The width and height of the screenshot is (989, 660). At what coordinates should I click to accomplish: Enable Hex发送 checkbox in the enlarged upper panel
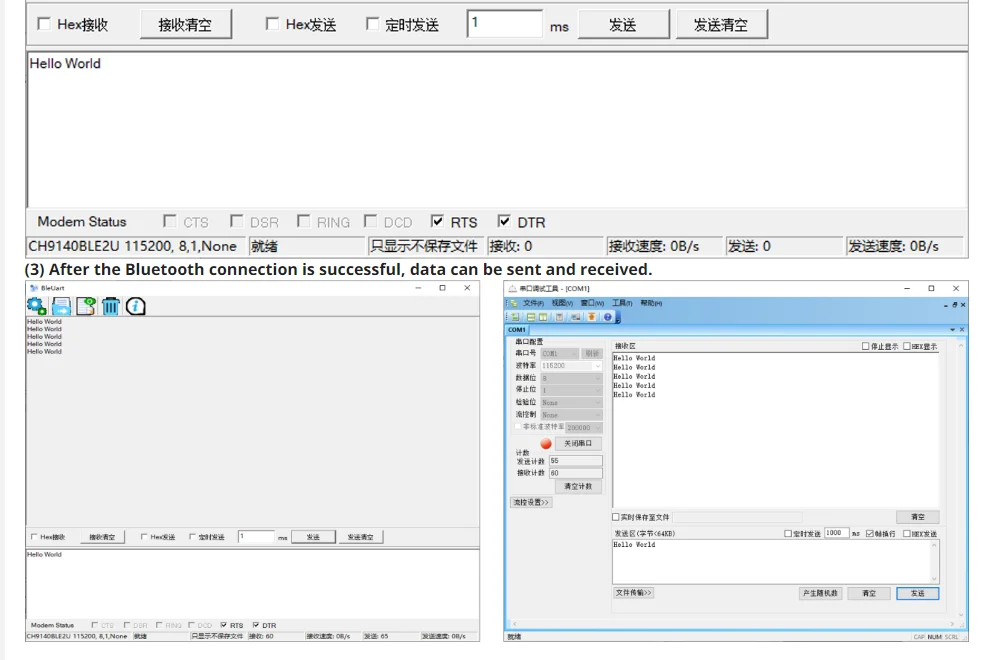click(x=272, y=24)
